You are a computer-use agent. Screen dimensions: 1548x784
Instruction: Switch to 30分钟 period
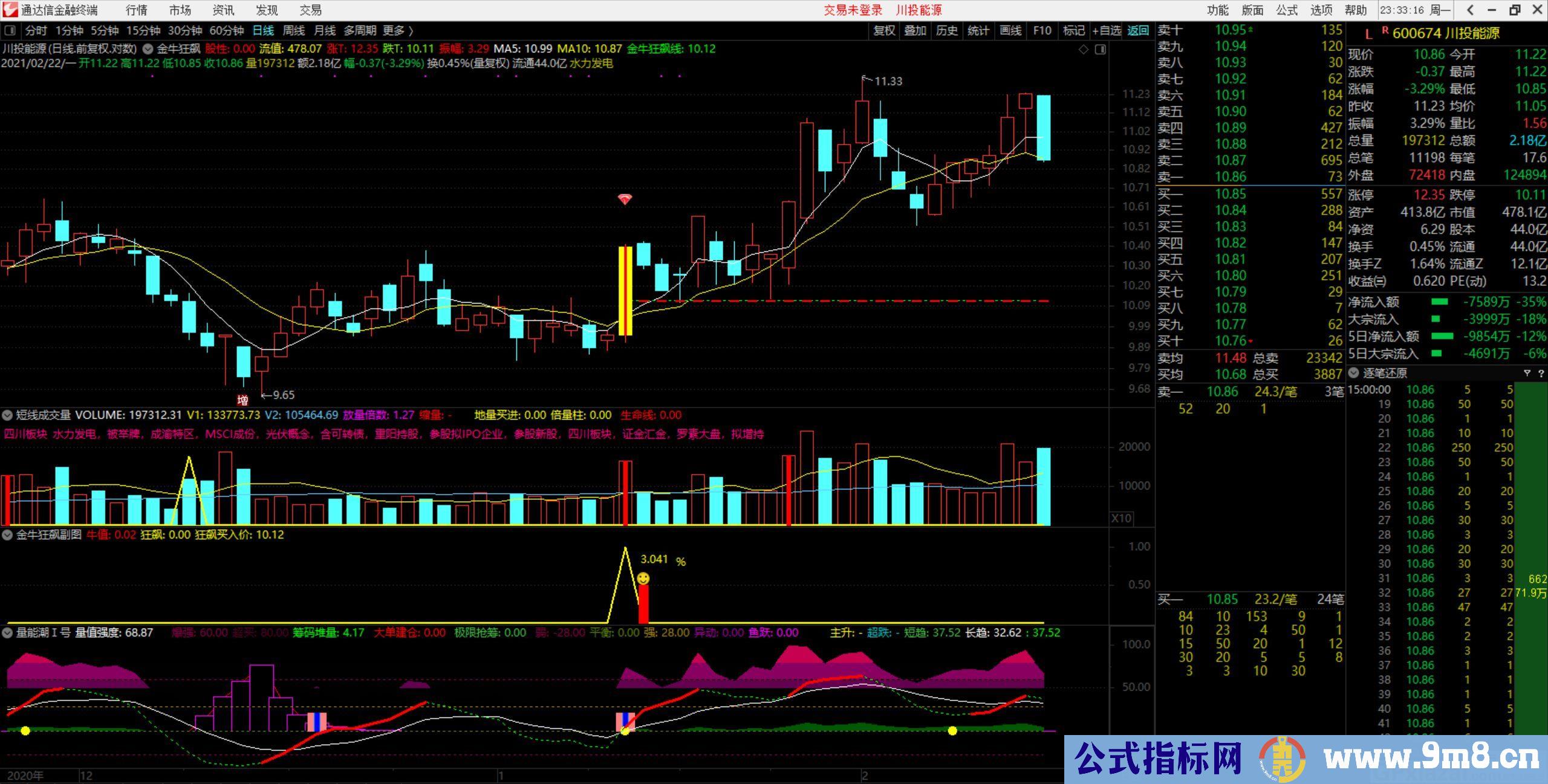point(184,31)
